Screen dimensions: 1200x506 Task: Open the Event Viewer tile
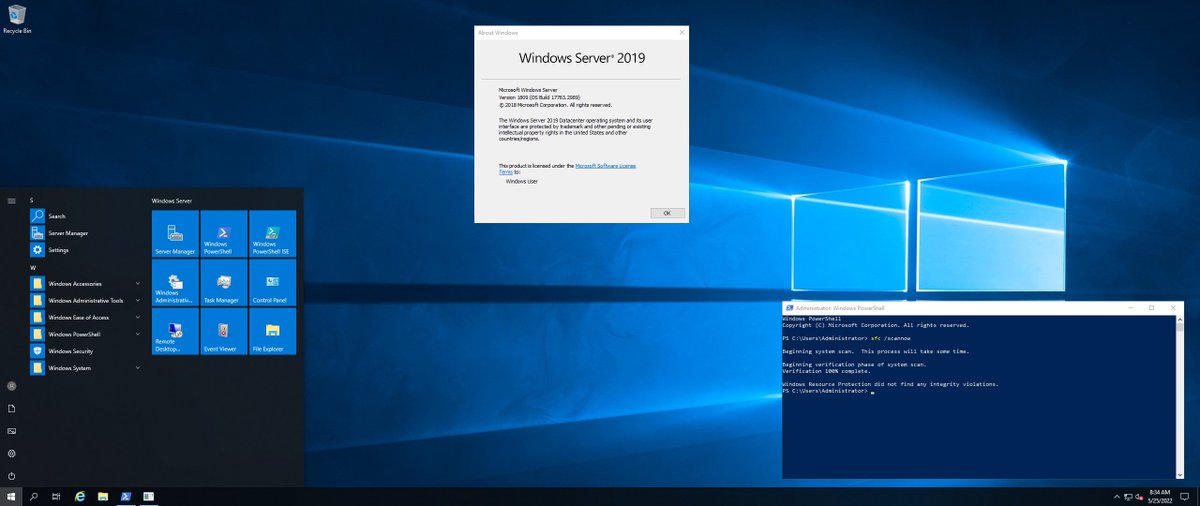[x=224, y=332]
